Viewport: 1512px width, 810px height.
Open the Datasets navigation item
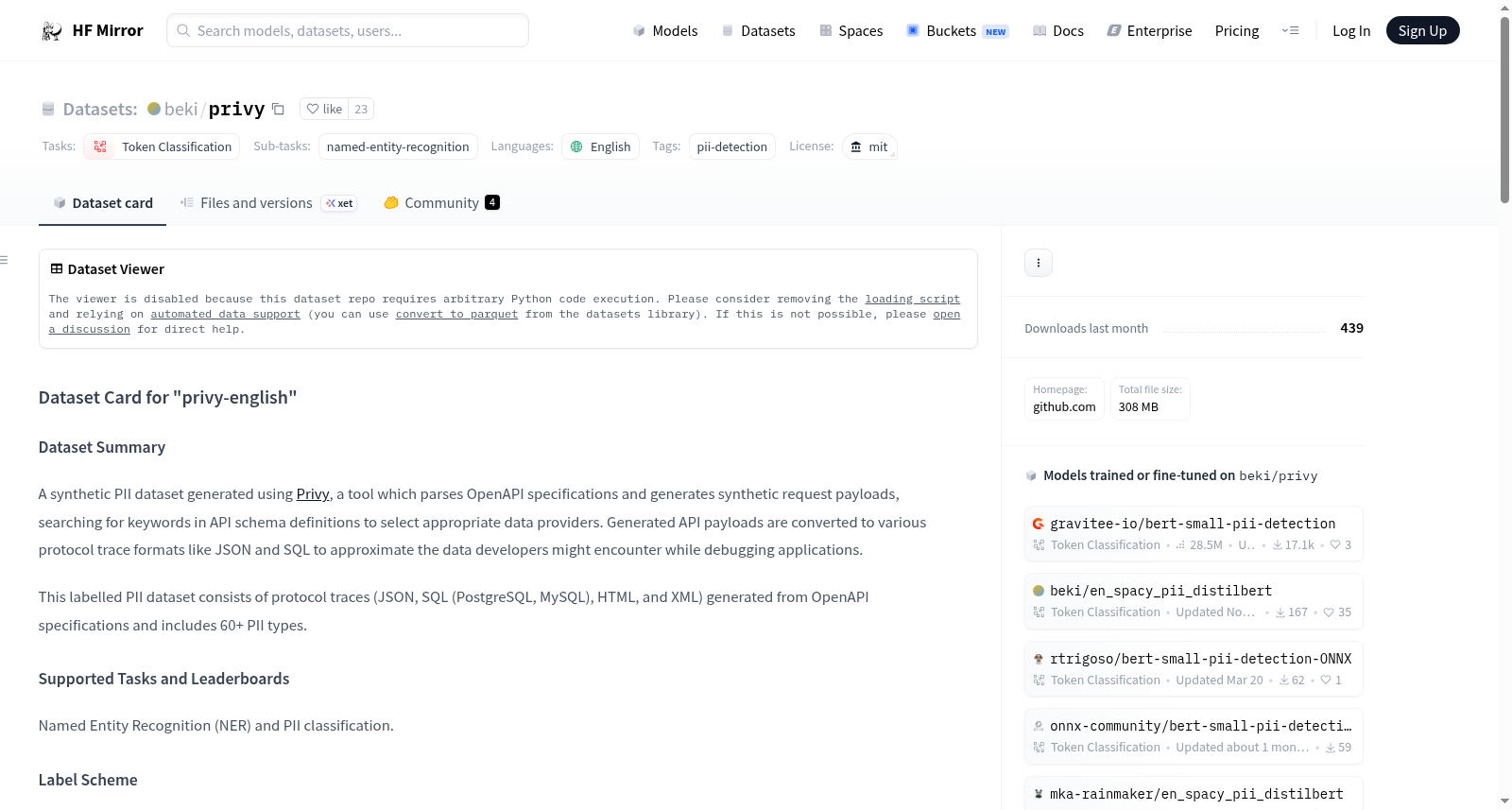[x=758, y=31]
